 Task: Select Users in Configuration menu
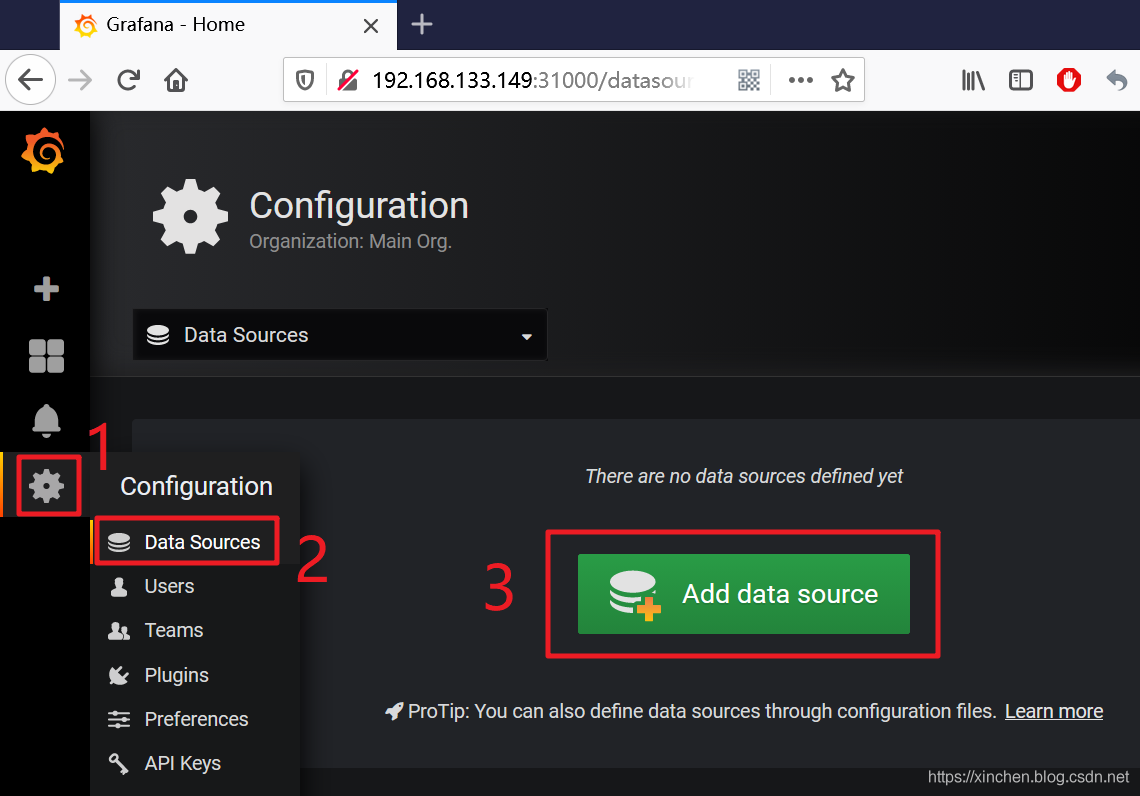169,586
